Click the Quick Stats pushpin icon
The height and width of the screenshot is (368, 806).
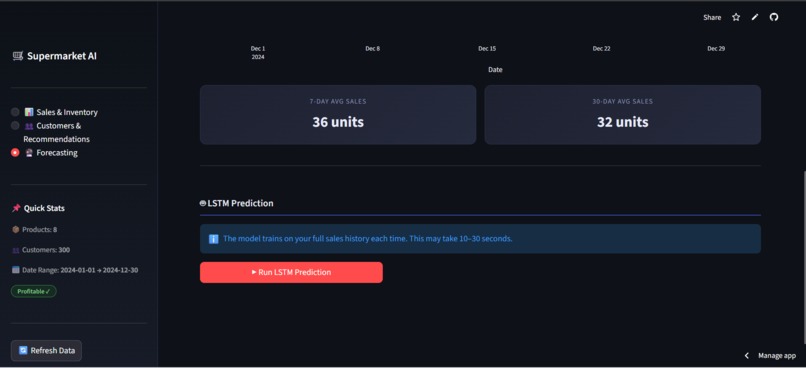[16, 208]
